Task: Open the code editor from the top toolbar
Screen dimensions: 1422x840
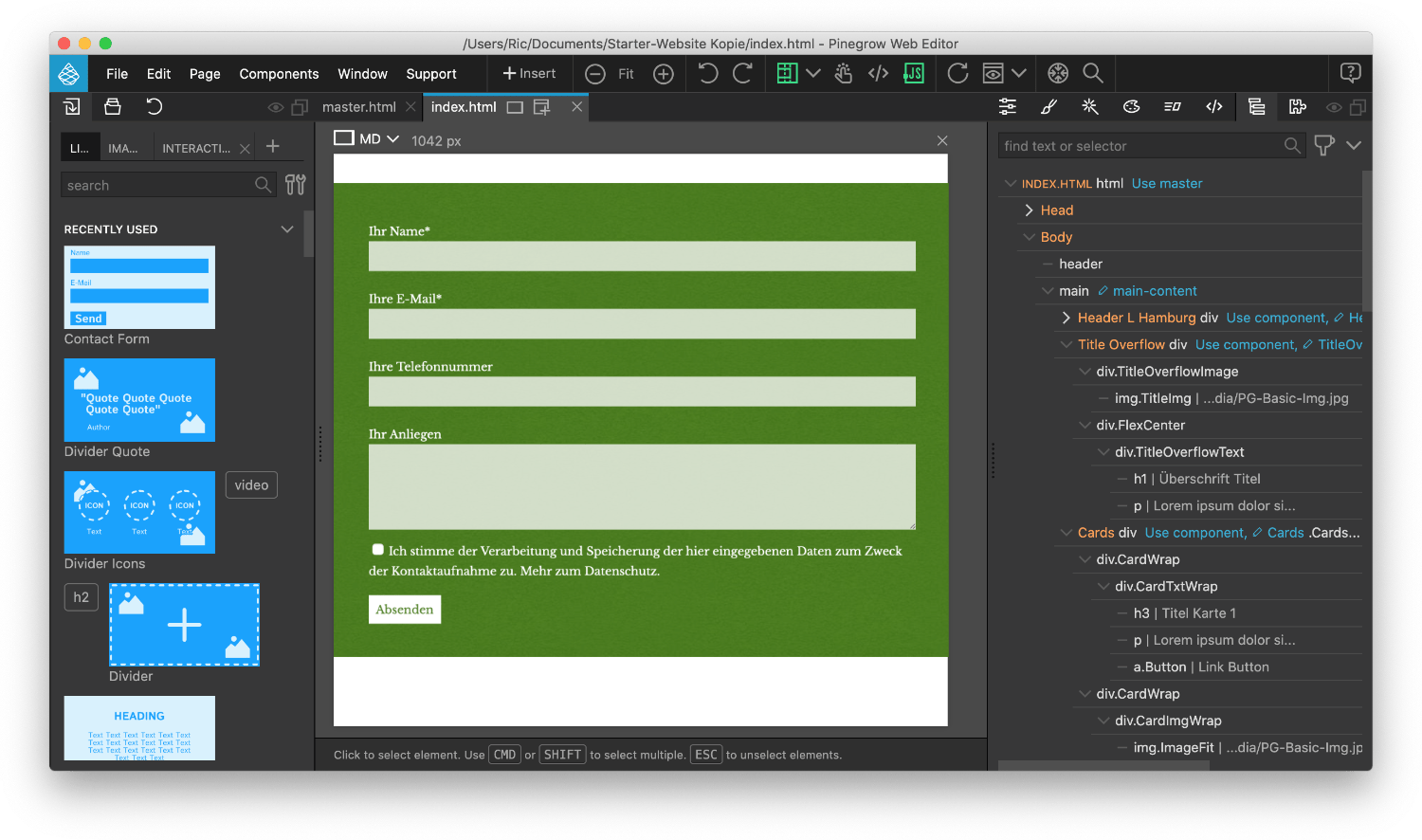Action: (x=878, y=73)
